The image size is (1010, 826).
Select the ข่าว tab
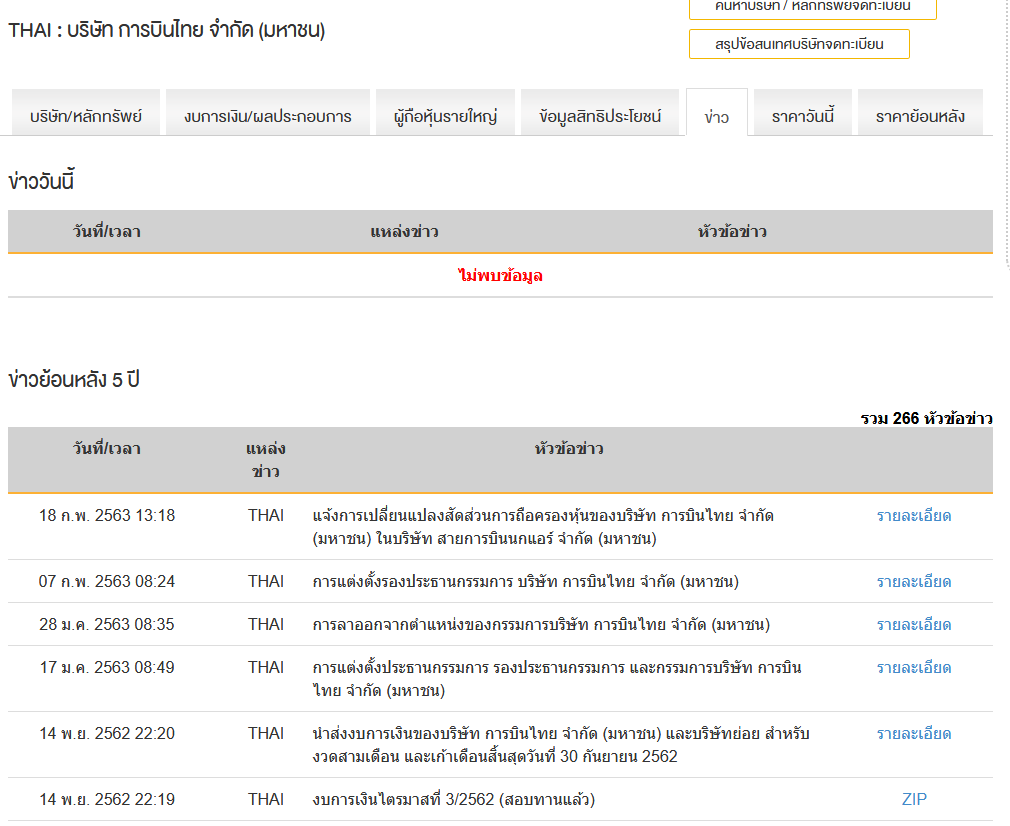pyautogui.click(x=717, y=113)
